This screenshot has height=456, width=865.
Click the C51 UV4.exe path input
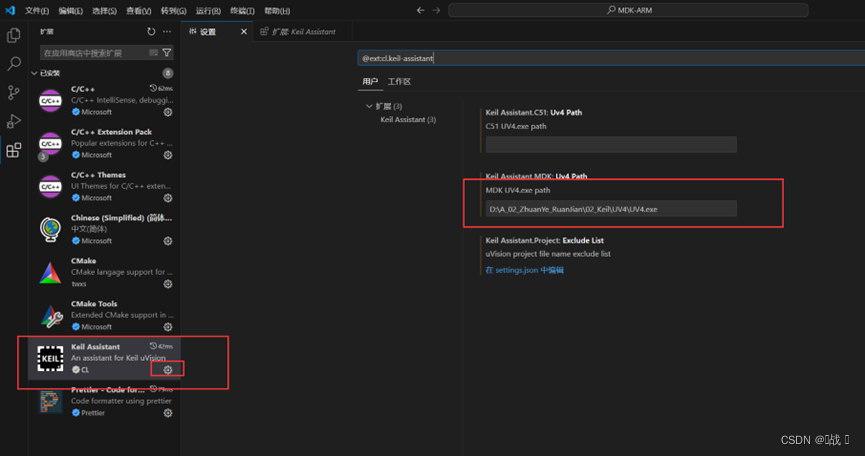tap(611, 144)
